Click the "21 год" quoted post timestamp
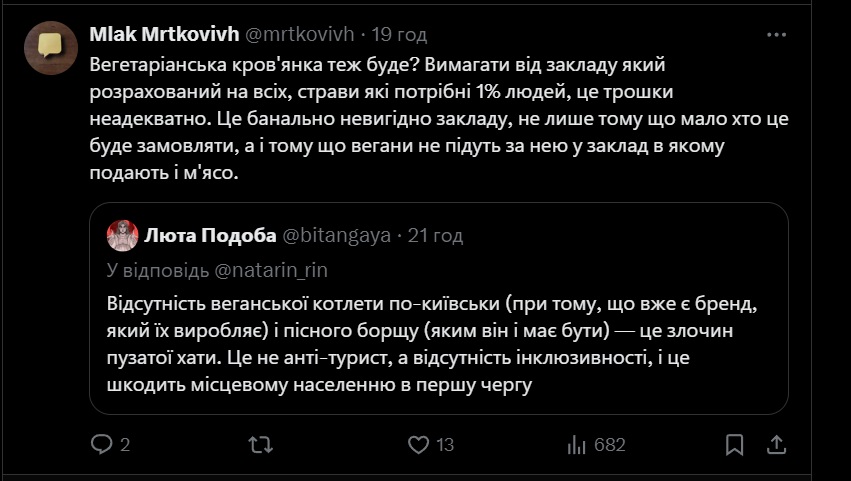The image size is (851, 481). [x=436, y=236]
